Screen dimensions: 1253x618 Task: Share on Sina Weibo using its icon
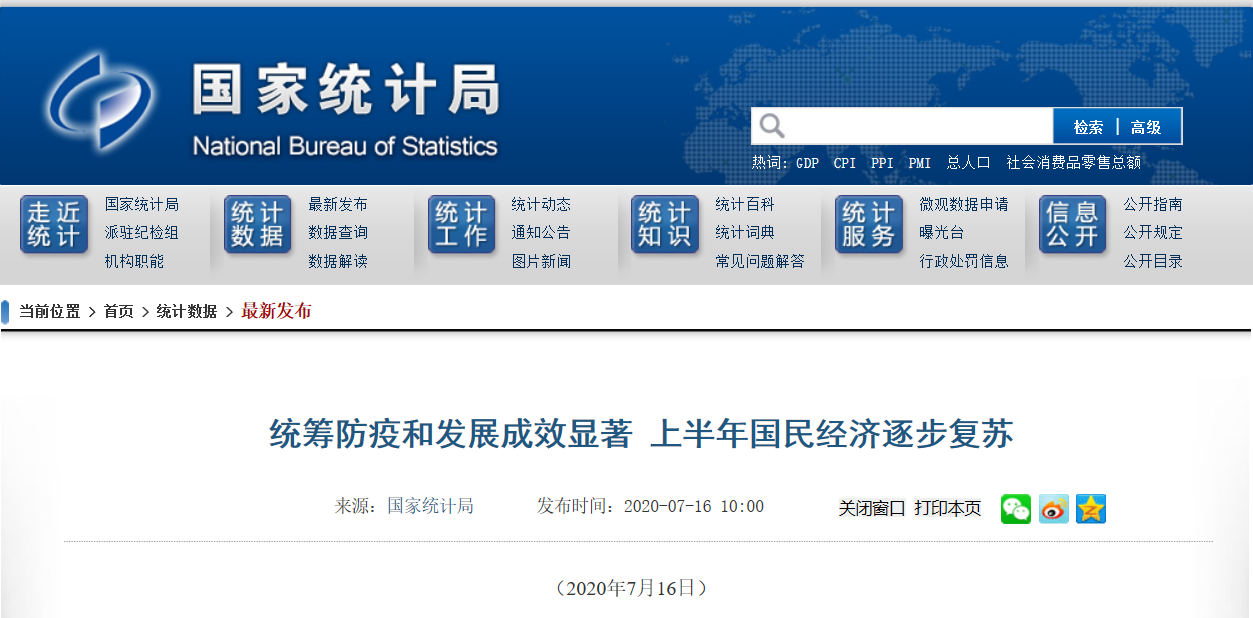[1052, 508]
